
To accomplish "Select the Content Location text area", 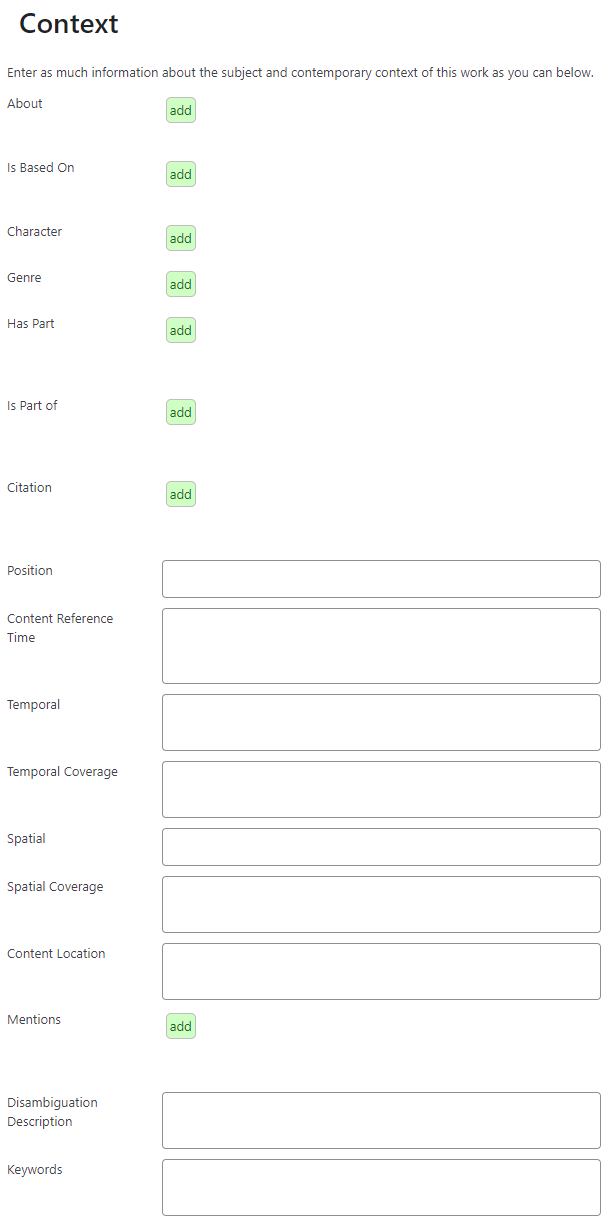I will pos(381,971).
